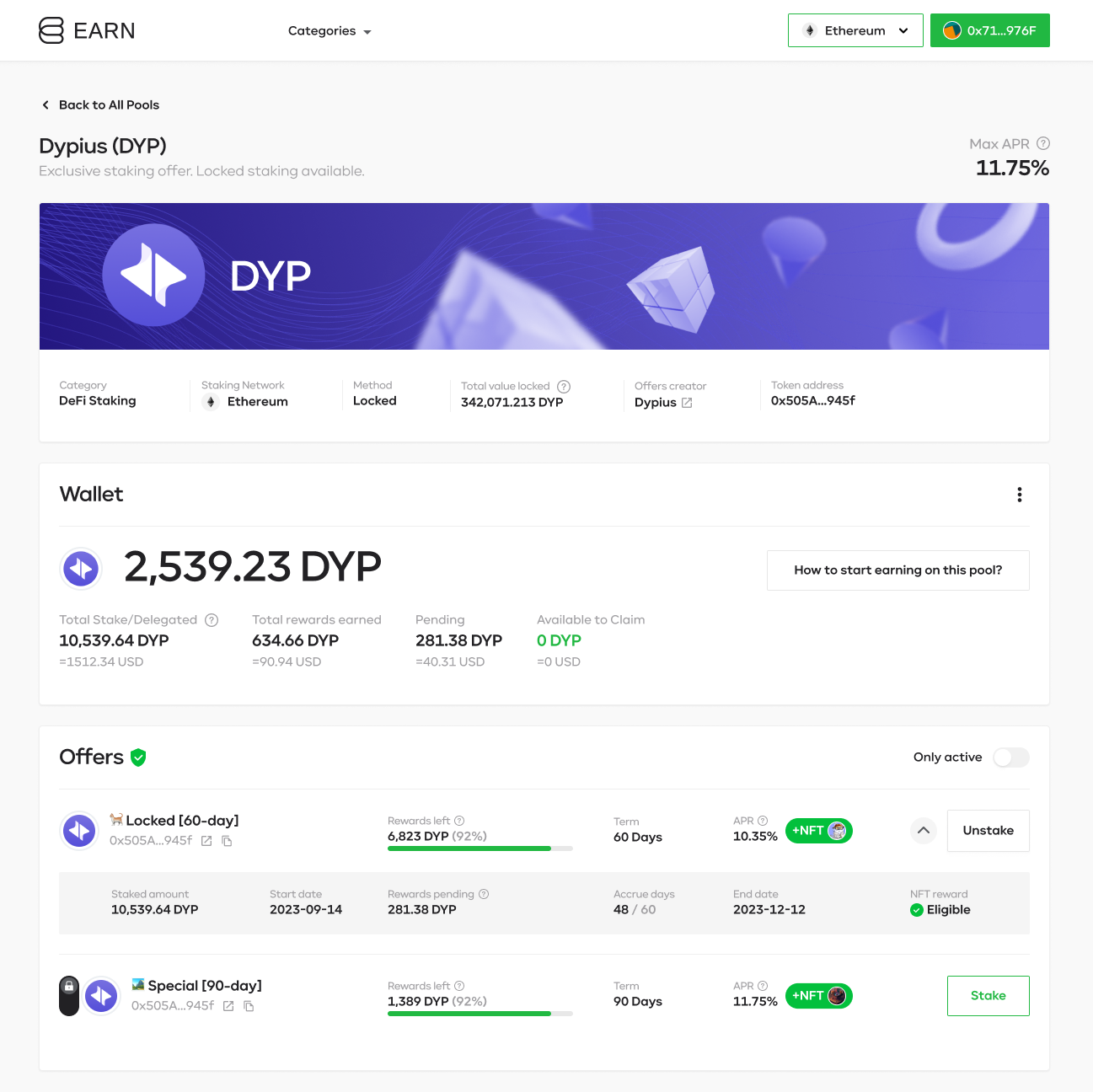Click the 634.66 DYP total rewards earned

pyautogui.click(x=296, y=641)
